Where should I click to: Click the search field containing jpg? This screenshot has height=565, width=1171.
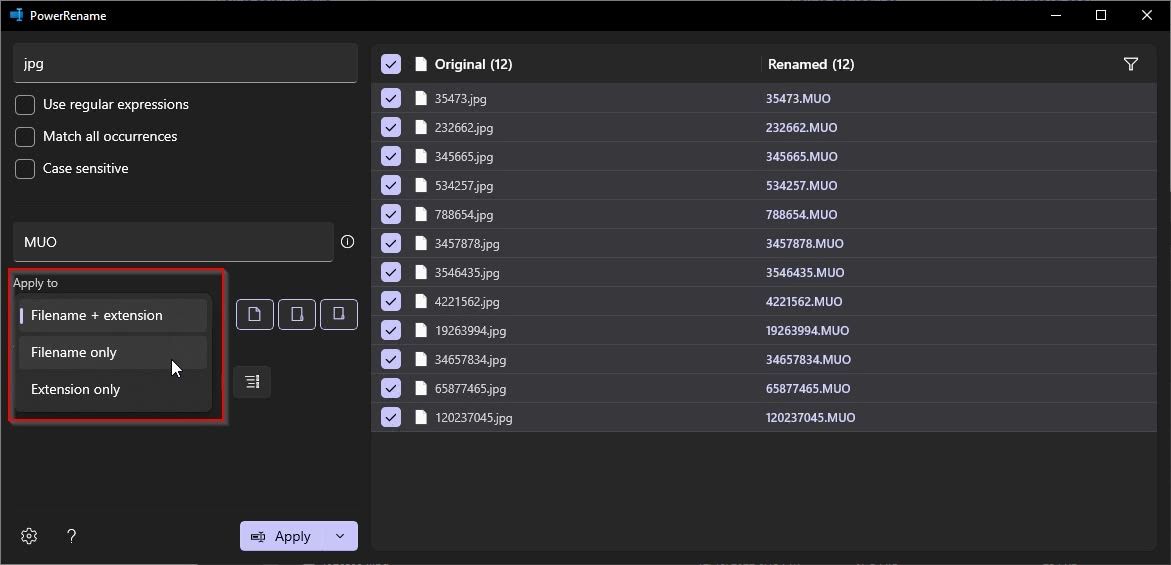tap(185, 63)
